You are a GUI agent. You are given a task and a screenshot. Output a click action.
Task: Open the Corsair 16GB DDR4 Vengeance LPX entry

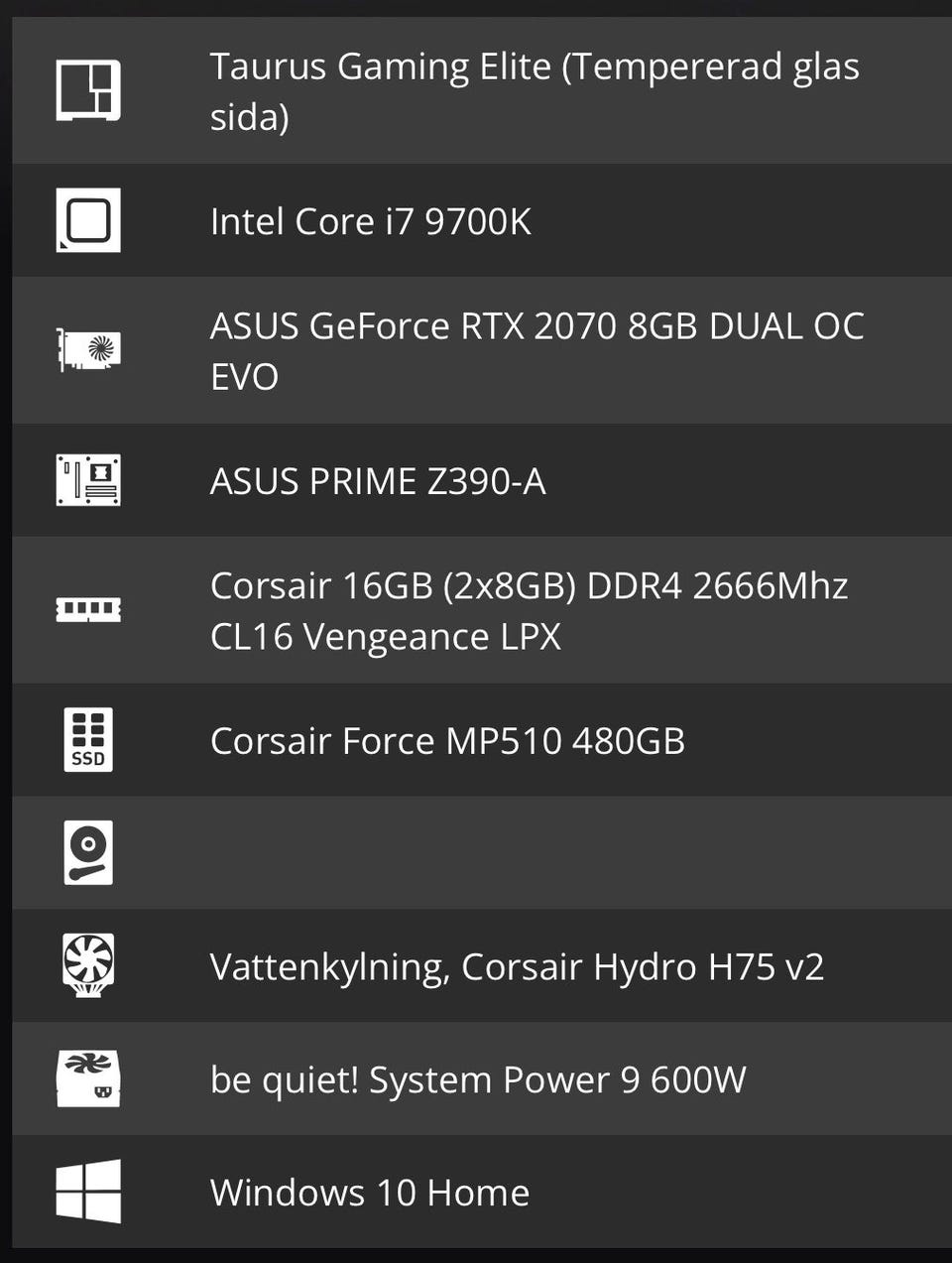click(x=529, y=610)
